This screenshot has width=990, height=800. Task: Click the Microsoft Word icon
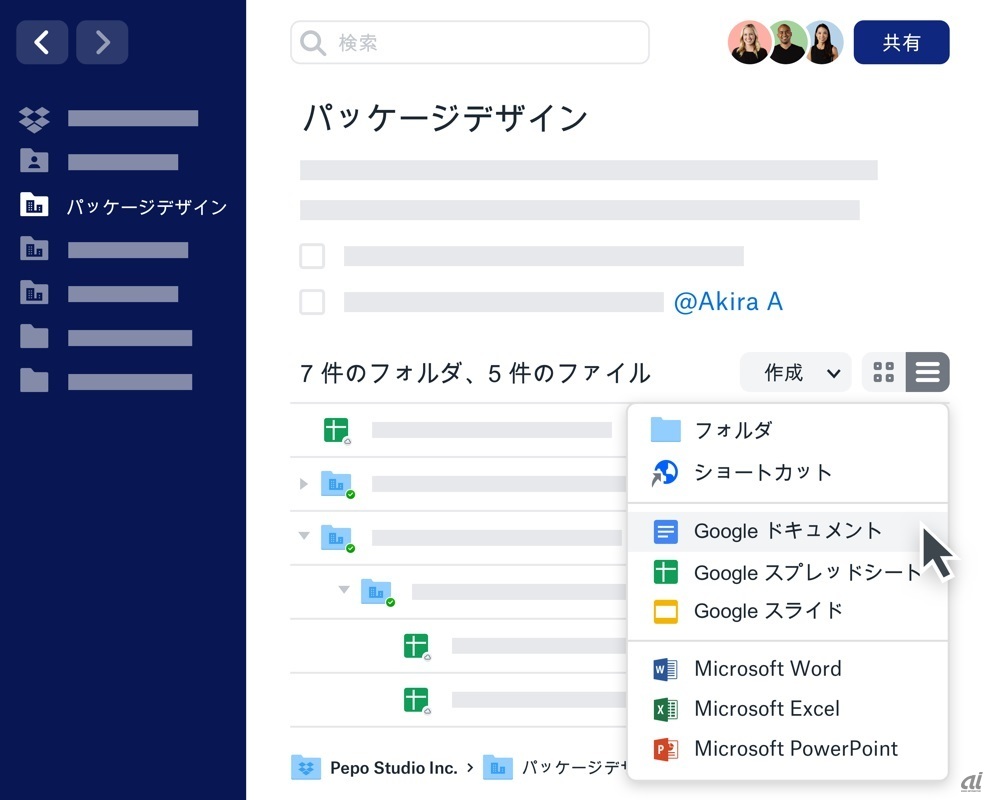[x=665, y=669]
